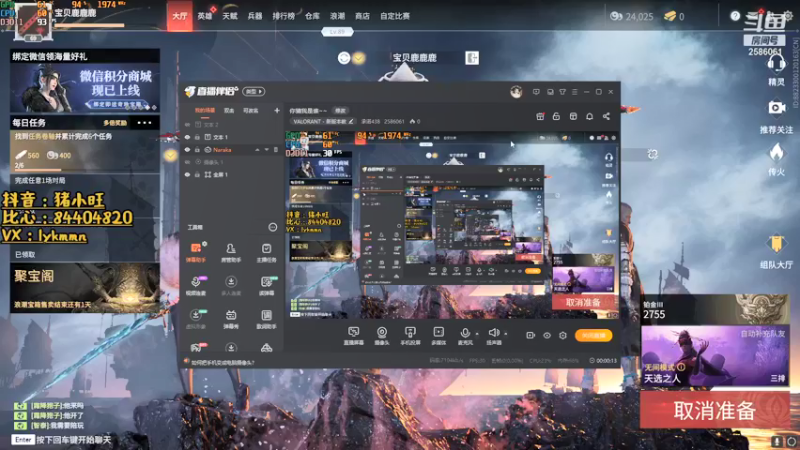This screenshot has height=450, width=800.
Task: Select the 天选之人 mode card
Action: point(714,357)
